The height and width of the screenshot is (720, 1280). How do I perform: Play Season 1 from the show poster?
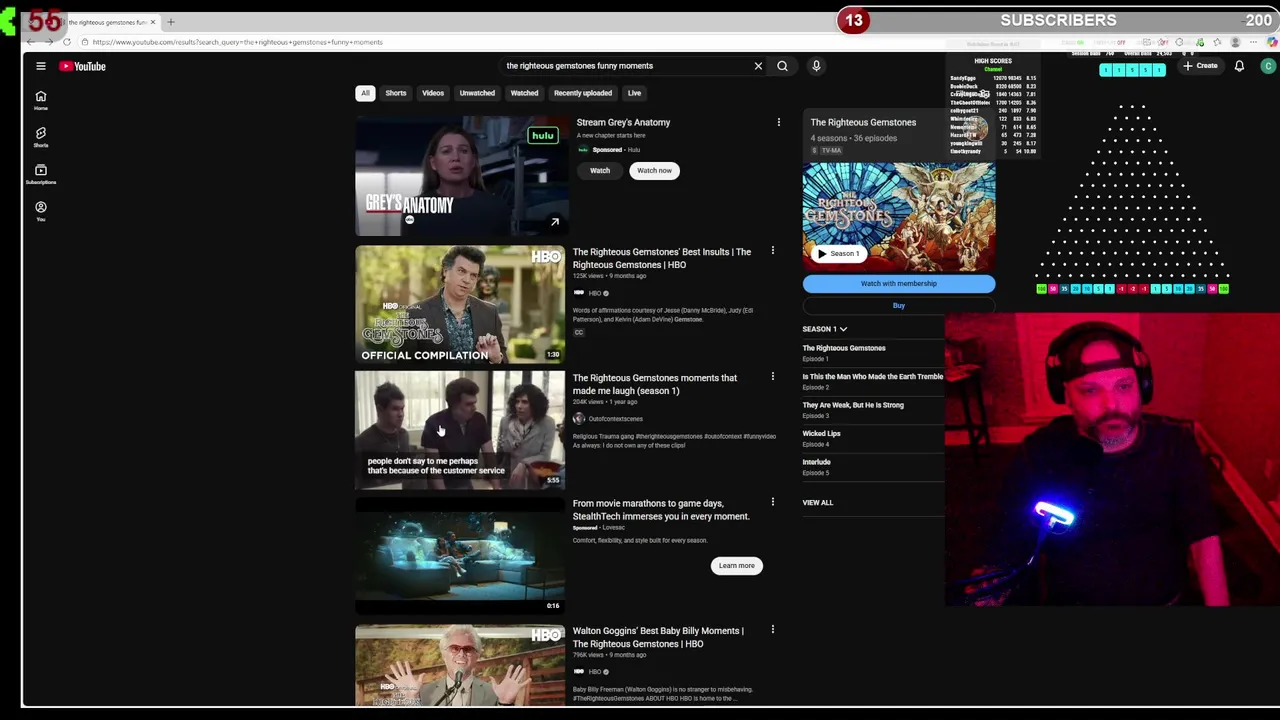[838, 254]
